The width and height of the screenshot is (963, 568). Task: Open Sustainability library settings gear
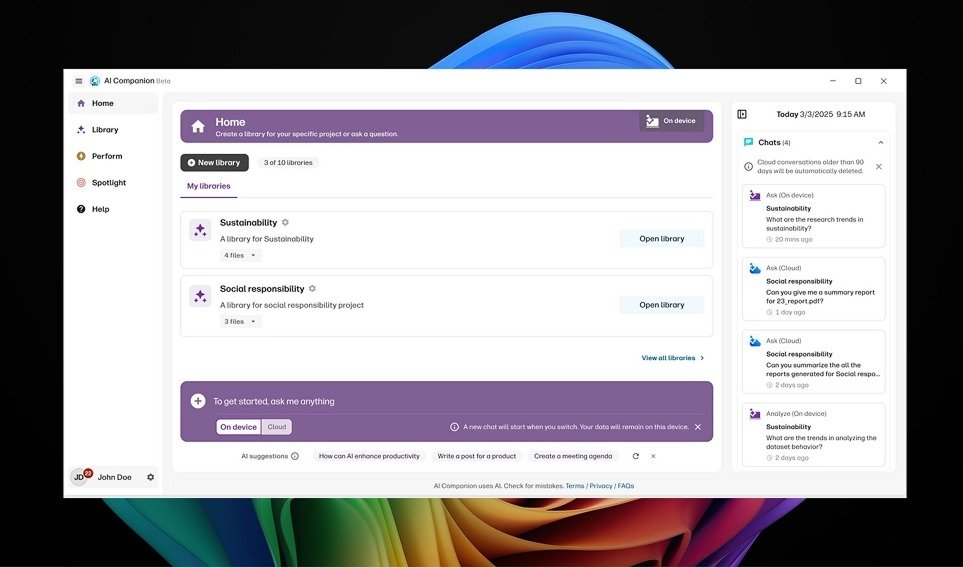[x=285, y=222]
